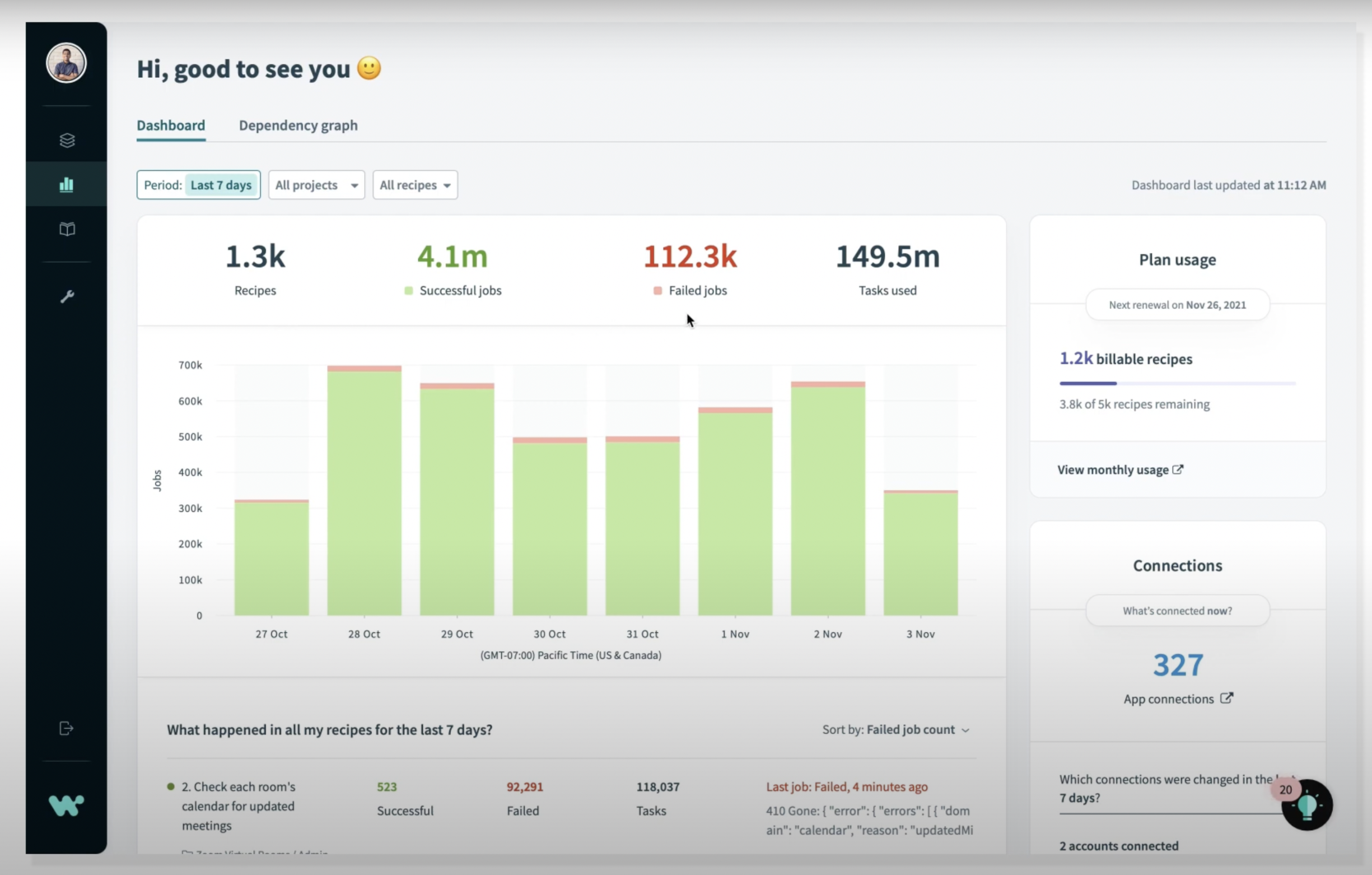
Task: Click View monthly usage link
Action: 1119,469
